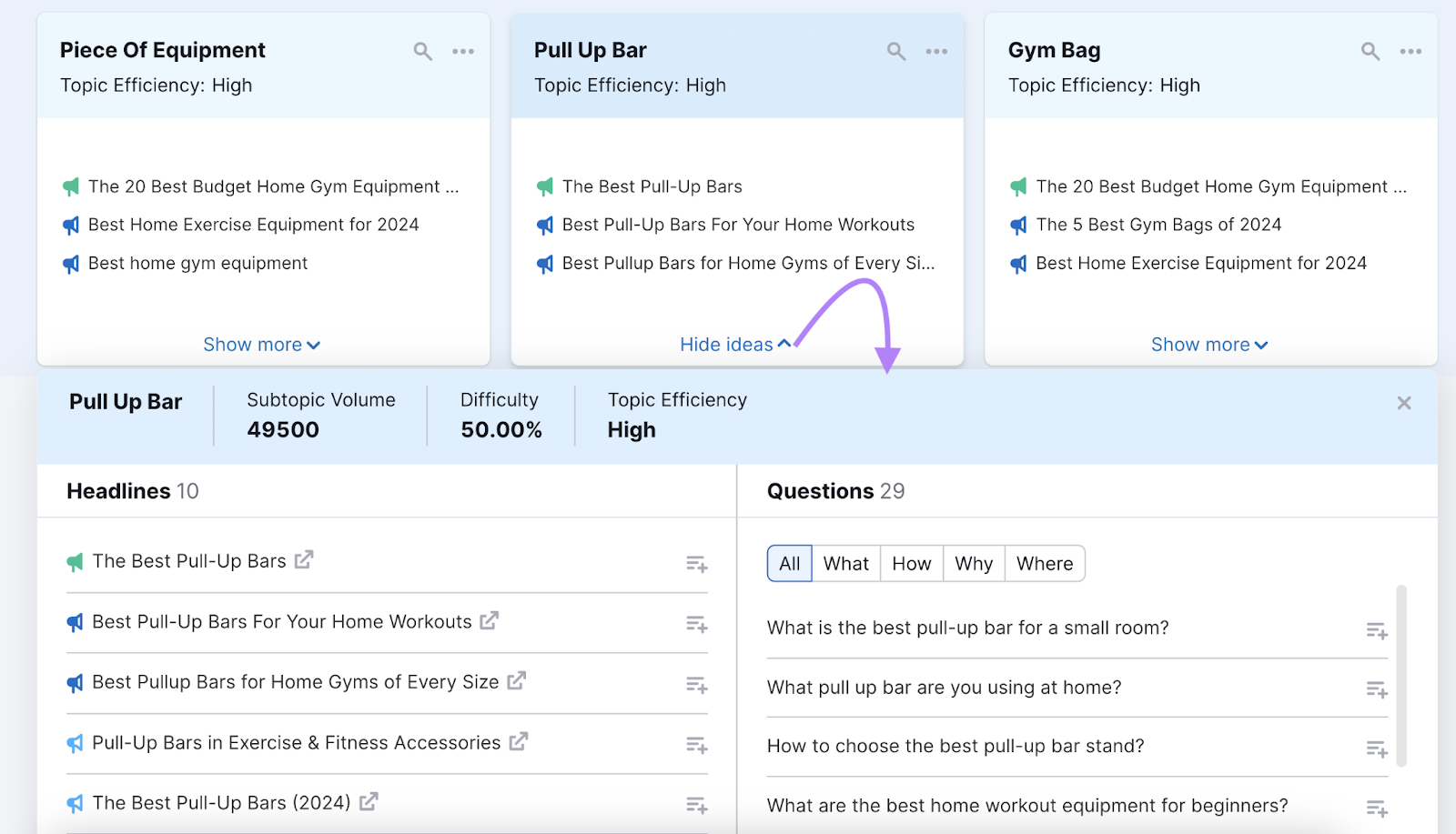1456x834 pixels.
Task: Click the add-to-list icon beside the small room question
Action: click(1376, 629)
